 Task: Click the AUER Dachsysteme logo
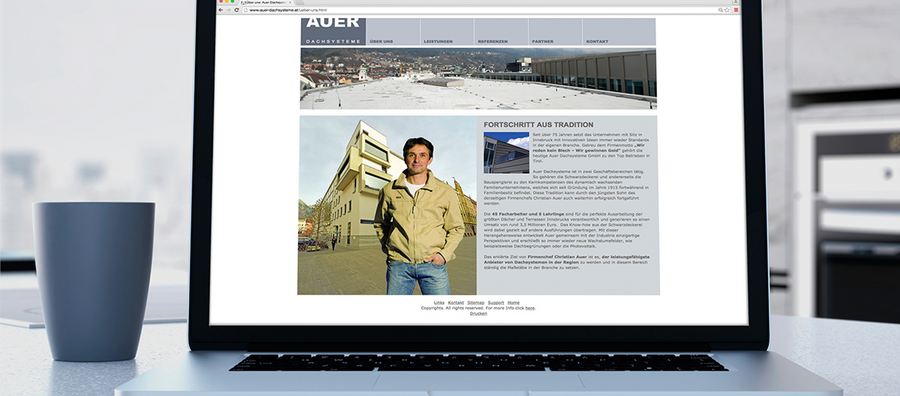(x=333, y=31)
